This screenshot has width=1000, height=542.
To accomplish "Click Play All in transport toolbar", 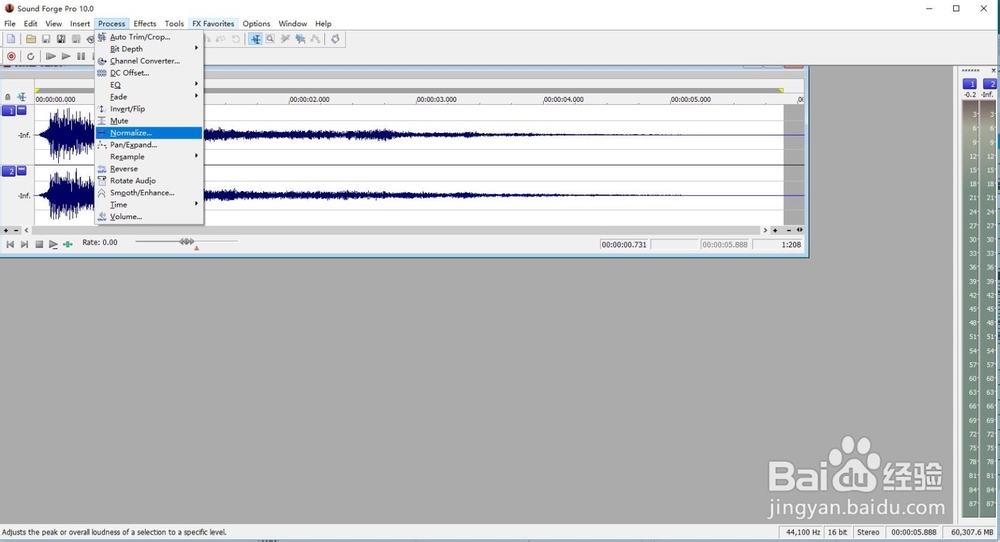I will (50, 56).
